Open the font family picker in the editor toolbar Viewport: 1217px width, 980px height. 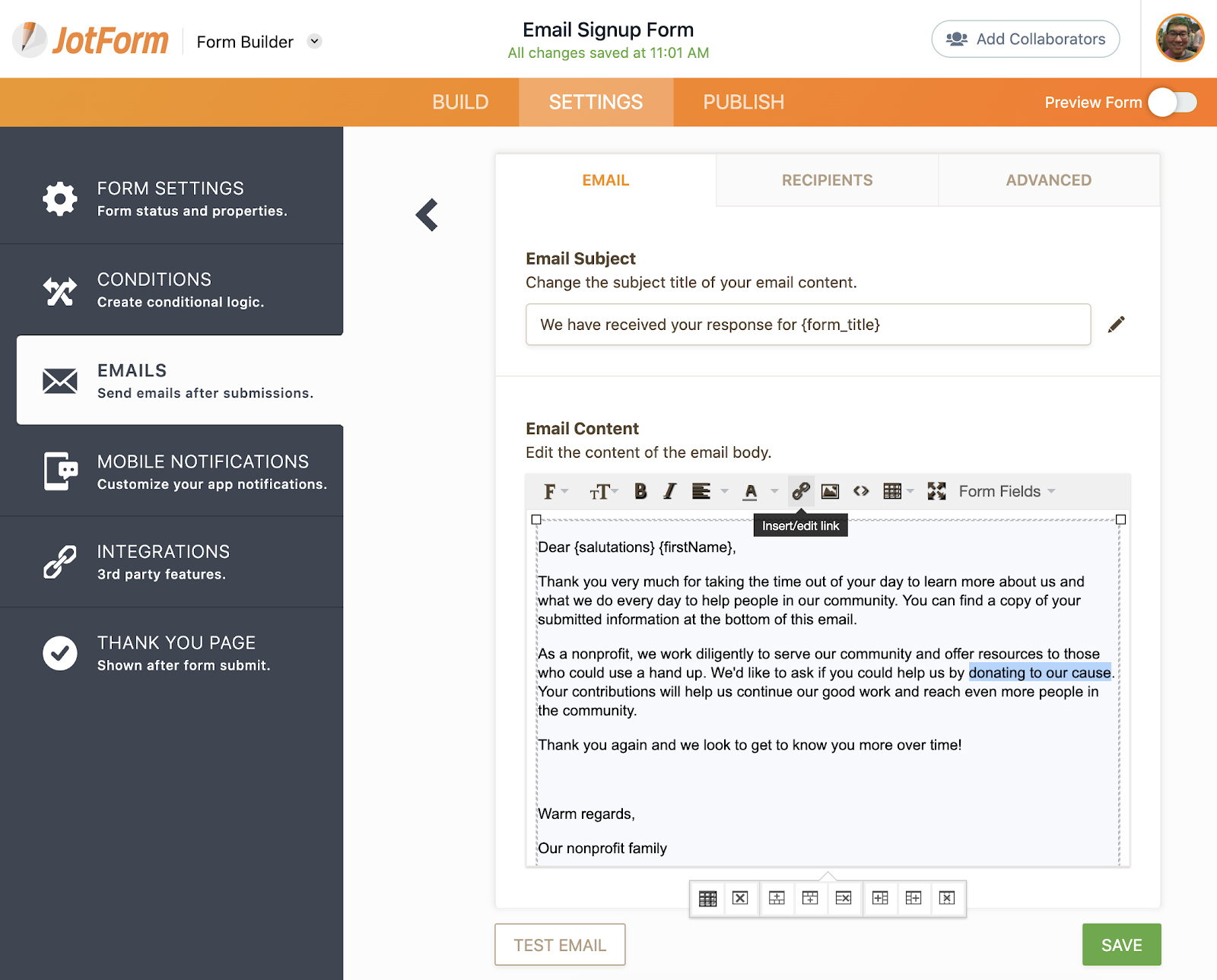click(x=555, y=491)
